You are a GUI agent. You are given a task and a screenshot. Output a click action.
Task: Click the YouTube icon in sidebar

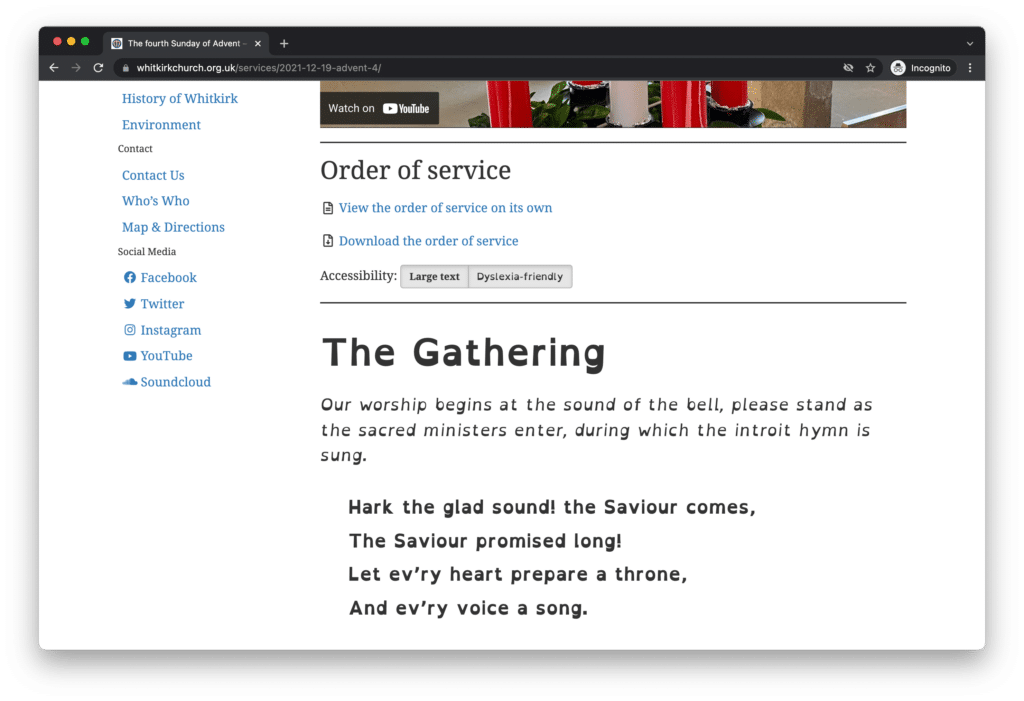(x=130, y=356)
